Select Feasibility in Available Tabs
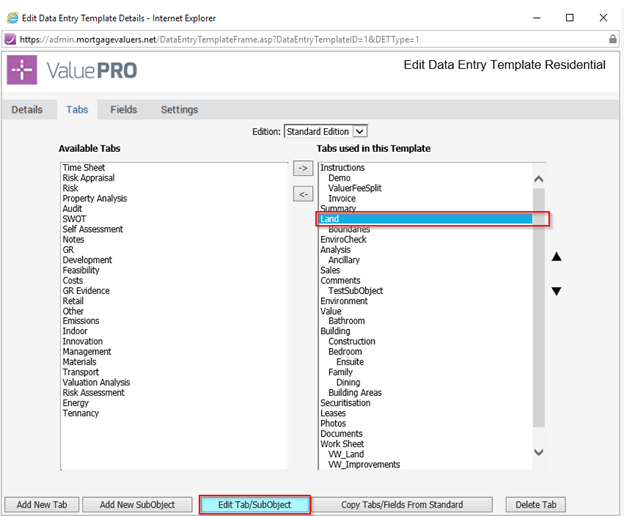Viewport: 624px width, 516px height. click(81, 270)
